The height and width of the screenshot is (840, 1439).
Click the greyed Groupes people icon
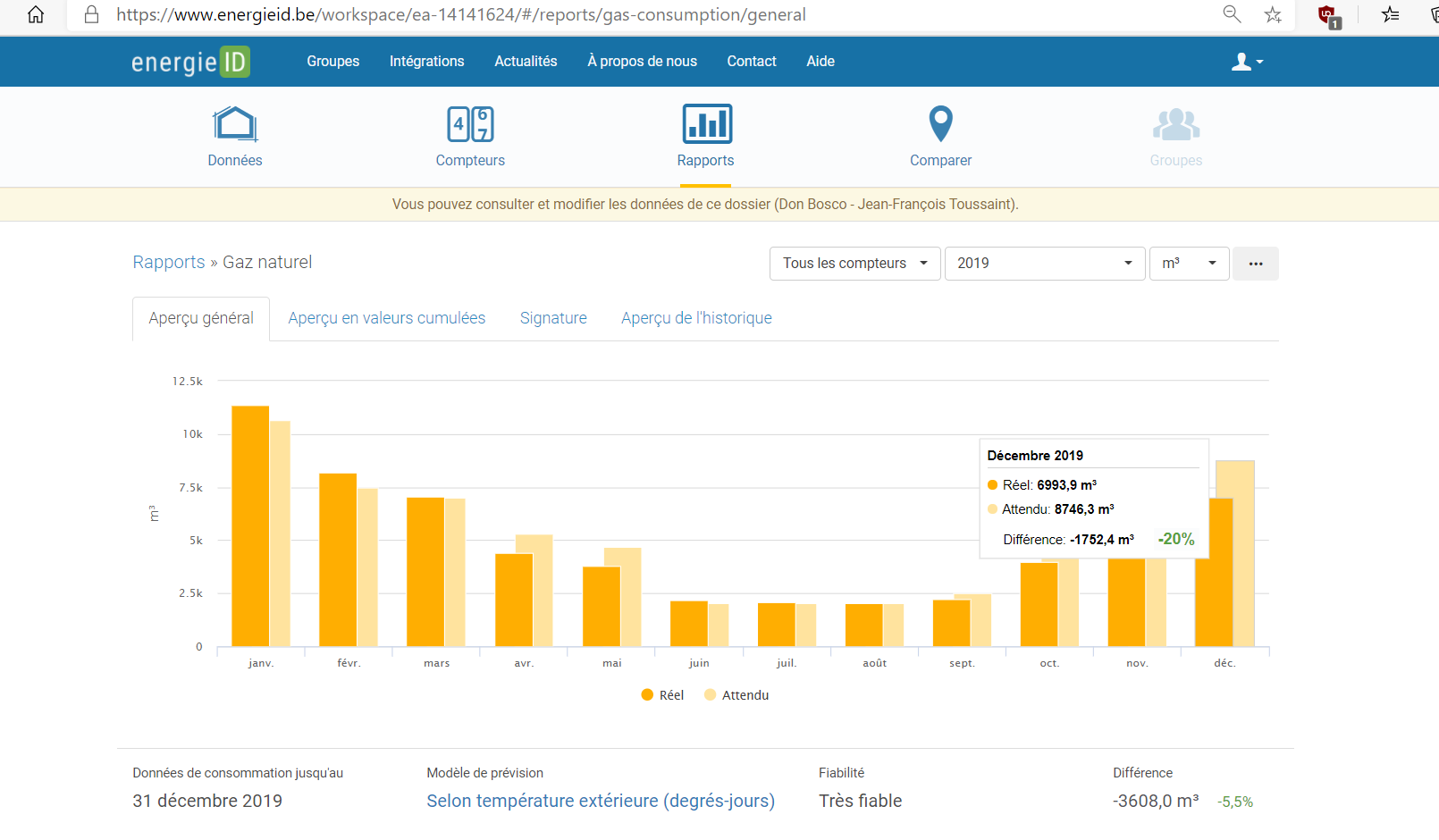click(1176, 124)
